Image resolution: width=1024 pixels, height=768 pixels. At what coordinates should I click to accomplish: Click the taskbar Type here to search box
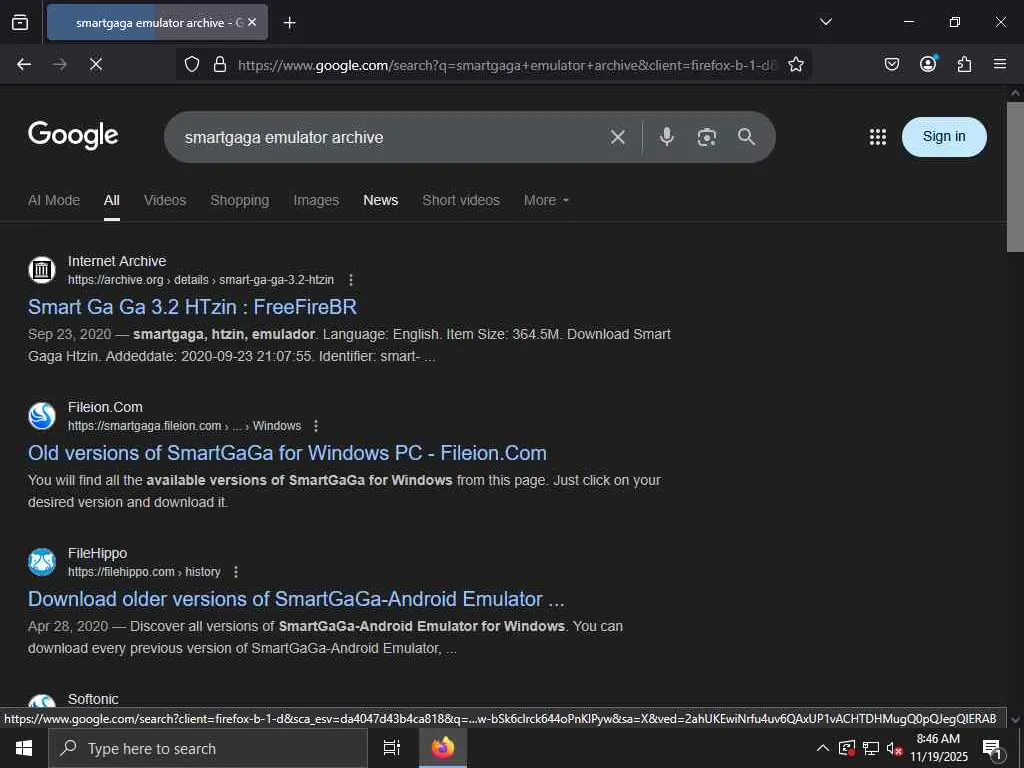[208, 748]
